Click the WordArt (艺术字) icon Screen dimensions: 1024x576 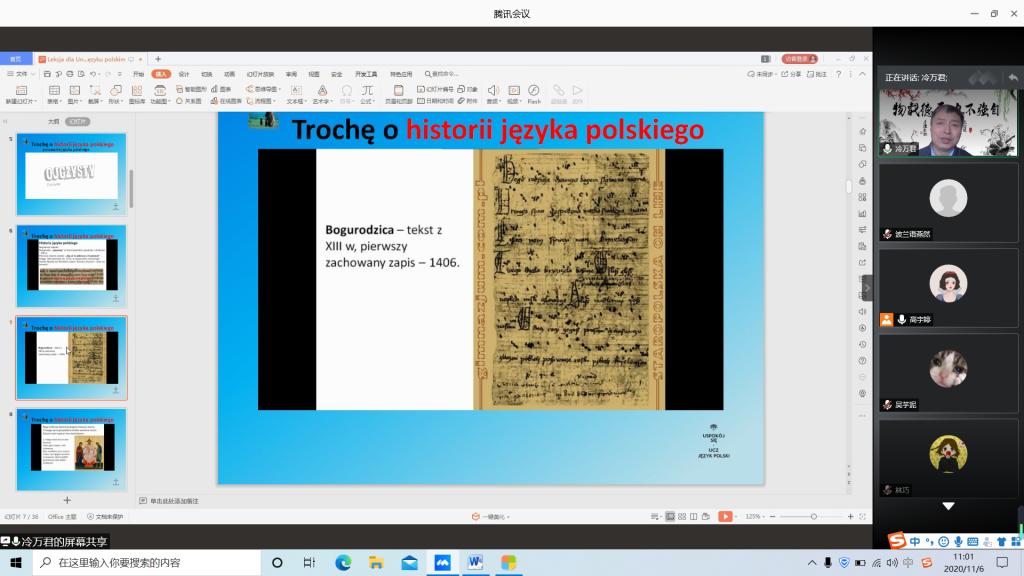321,91
